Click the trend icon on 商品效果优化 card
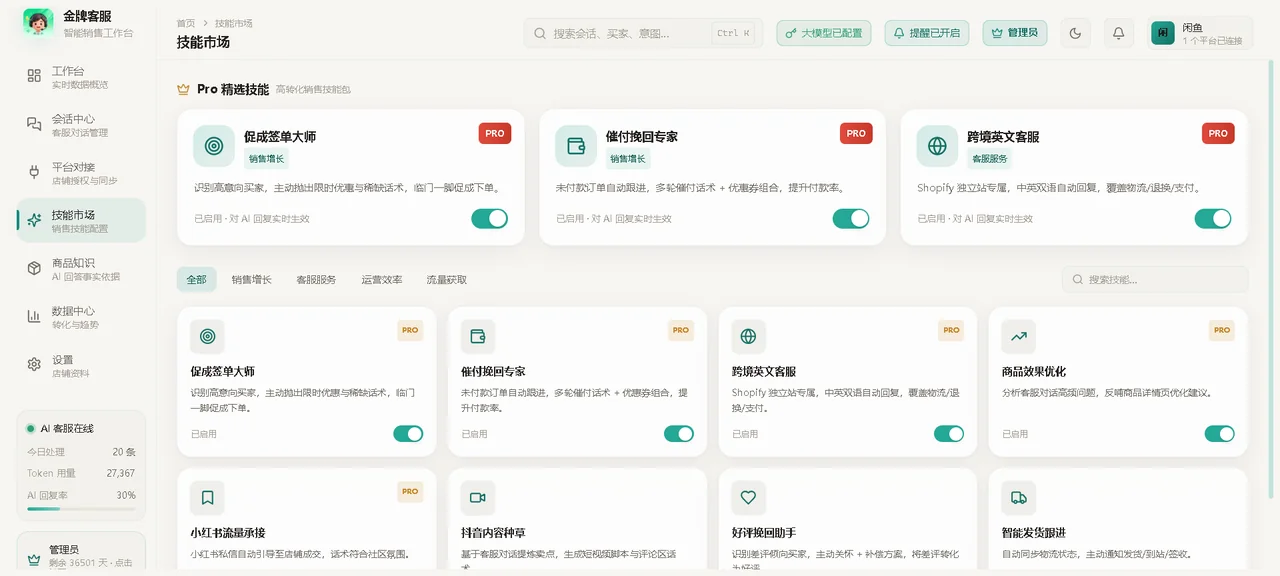Viewport: 1280px width, 576px height. (x=1019, y=337)
